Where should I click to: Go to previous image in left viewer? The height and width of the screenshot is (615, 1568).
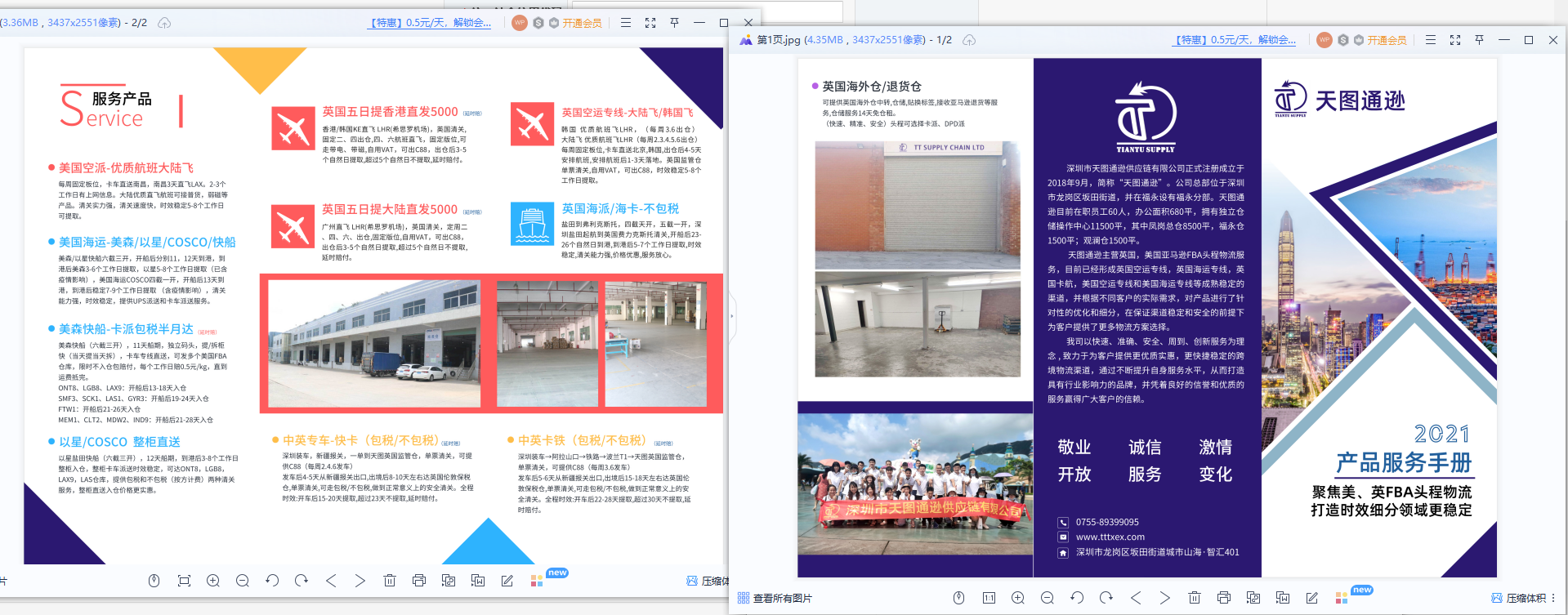point(331,581)
